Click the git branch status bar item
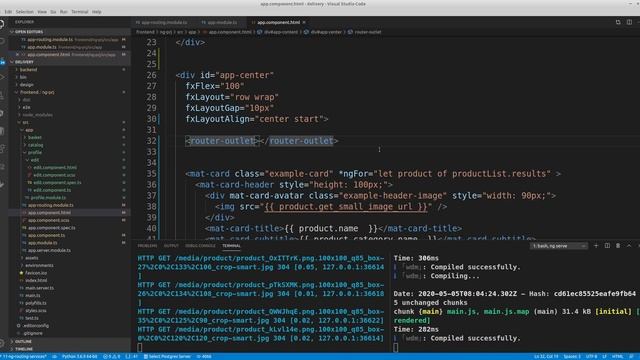 pyautogui.click(x=25, y=356)
